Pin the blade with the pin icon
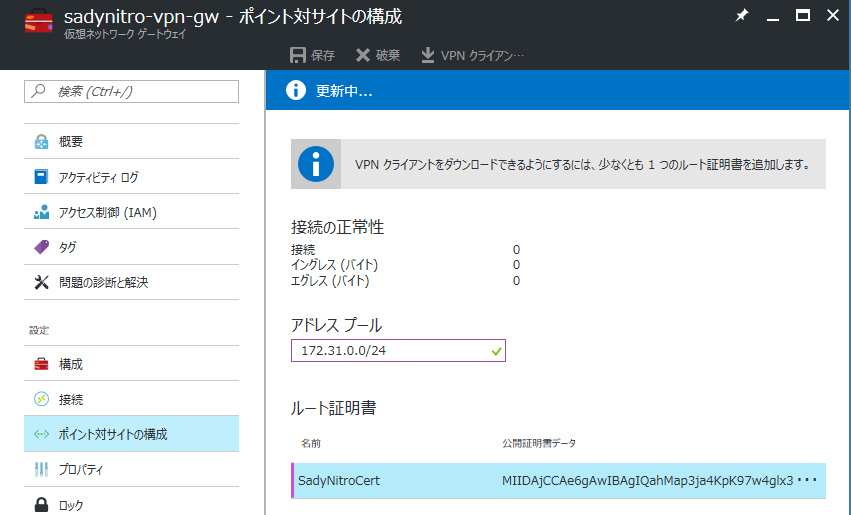Image resolution: width=851 pixels, height=515 pixels. click(x=741, y=16)
